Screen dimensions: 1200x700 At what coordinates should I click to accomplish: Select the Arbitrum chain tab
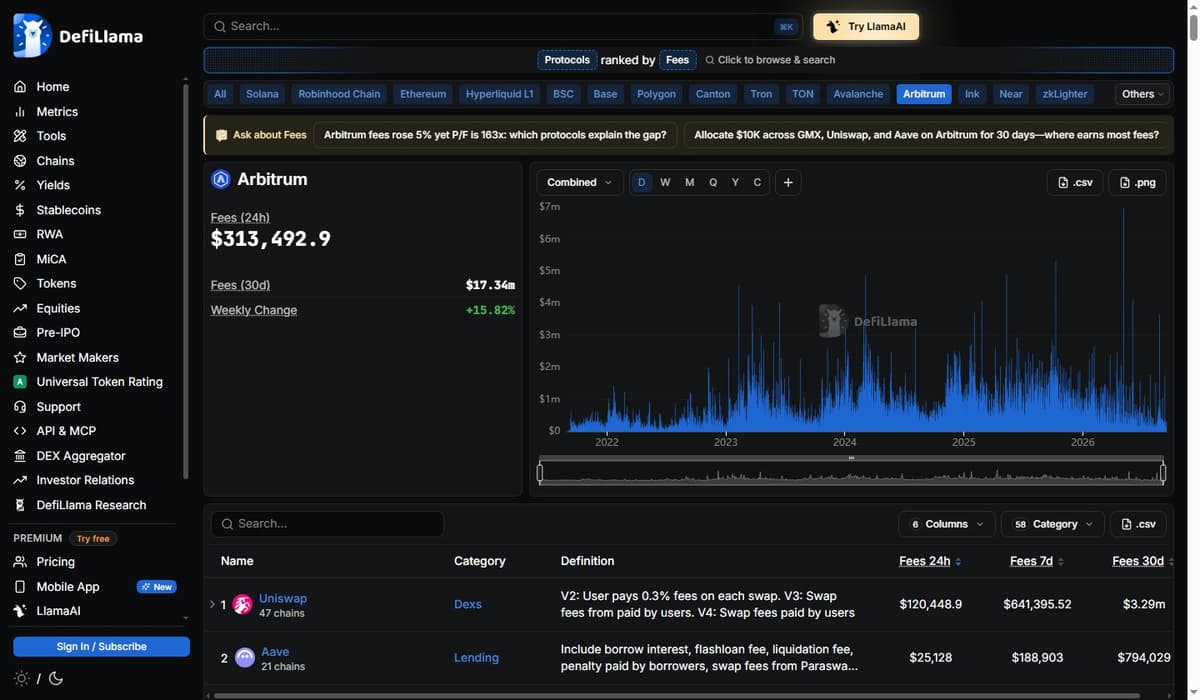(x=924, y=94)
